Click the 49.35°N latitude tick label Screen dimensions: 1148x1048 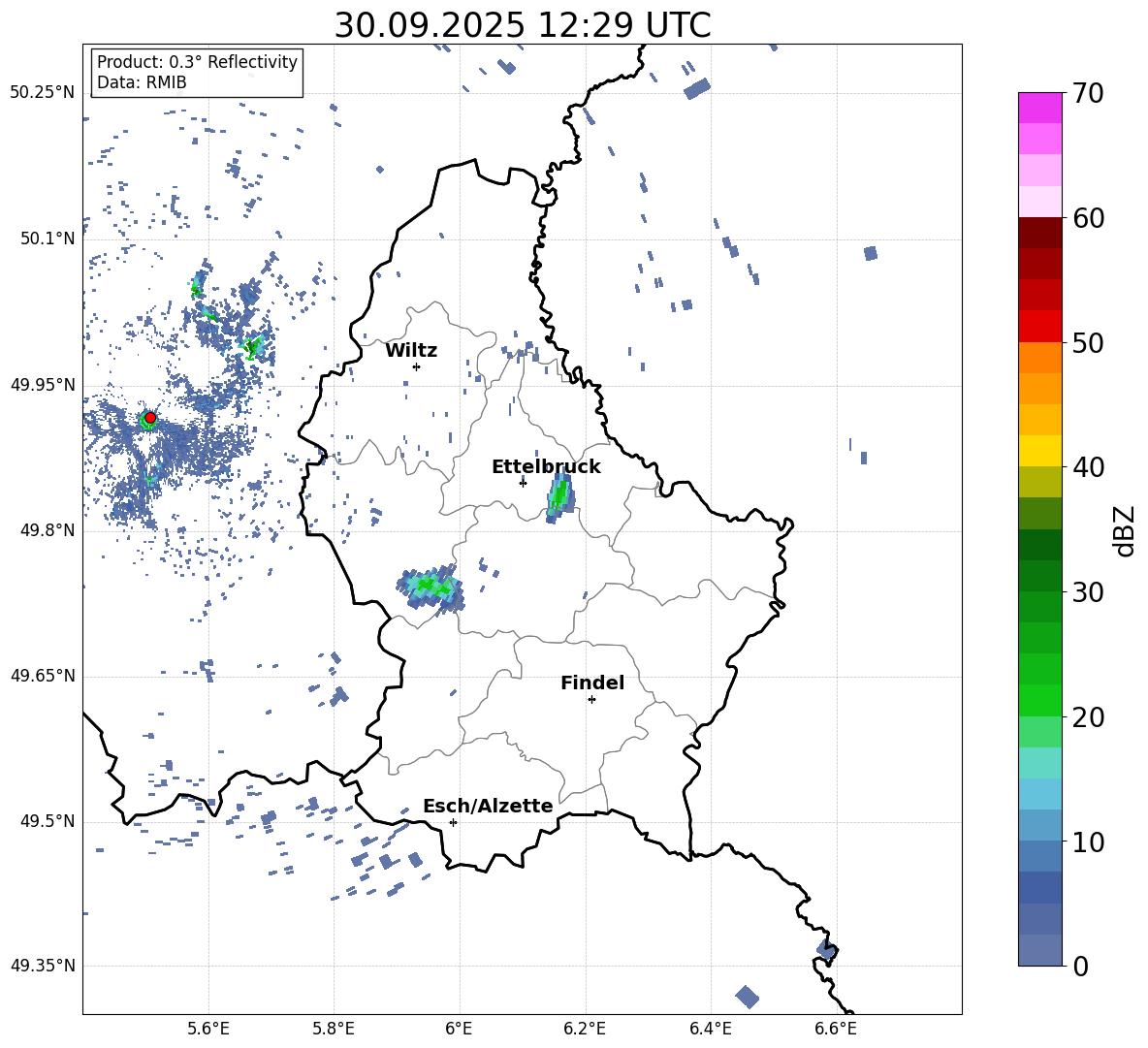click(x=43, y=966)
